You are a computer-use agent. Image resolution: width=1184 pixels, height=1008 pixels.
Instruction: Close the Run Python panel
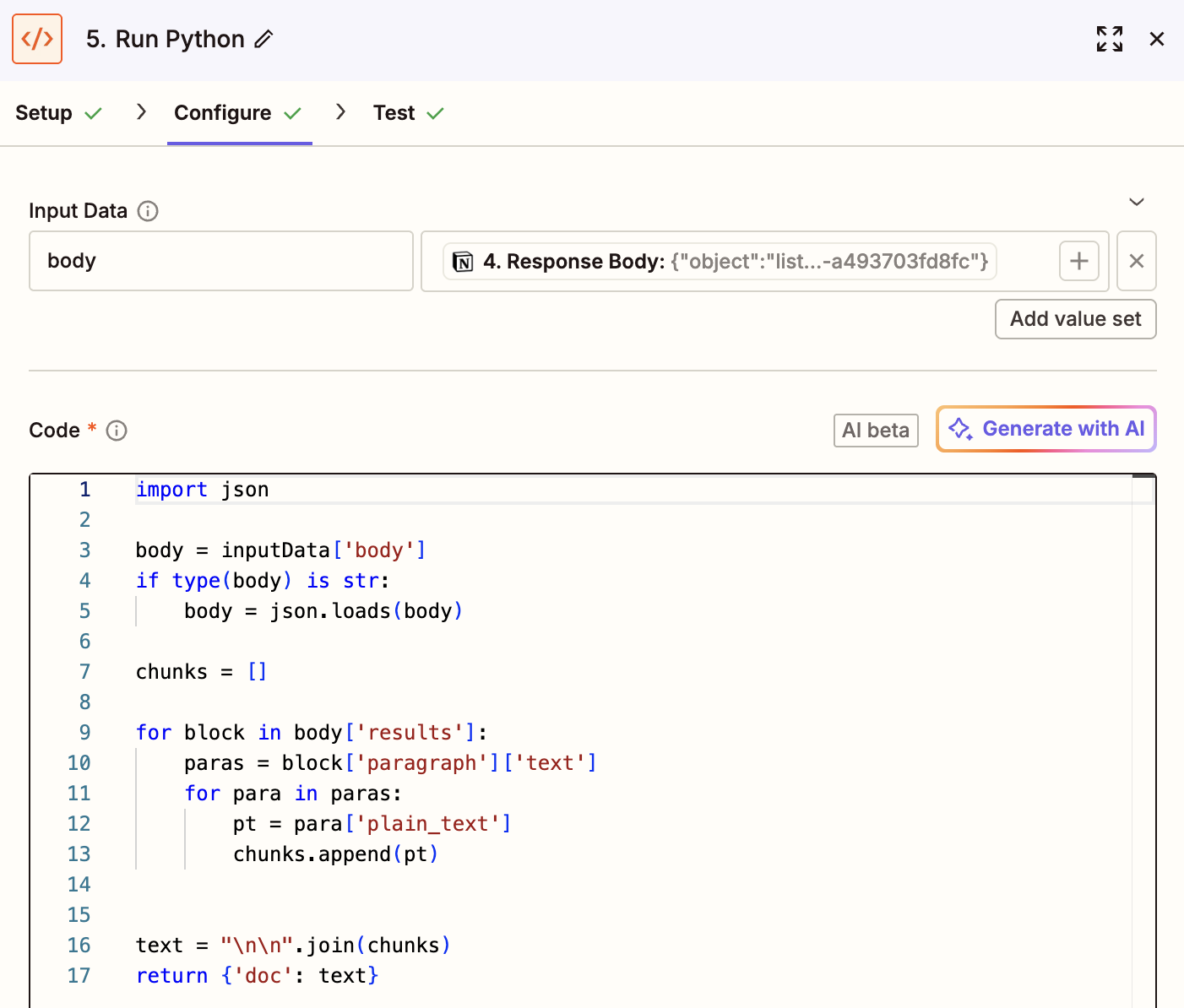pos(1157,39)
